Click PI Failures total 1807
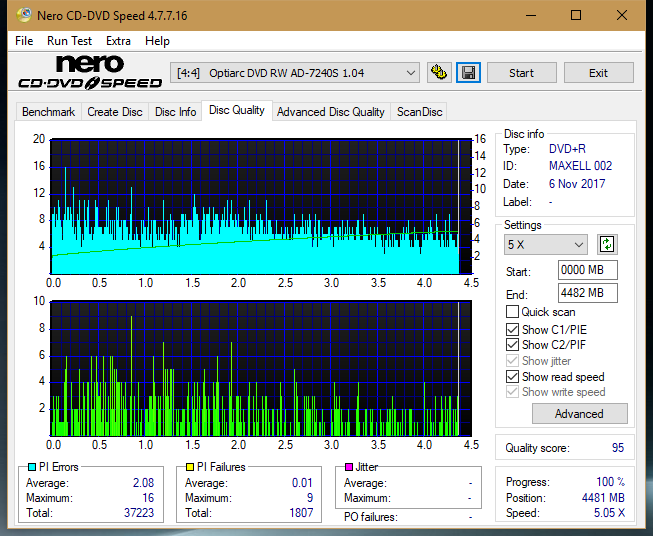 (301, 513)
